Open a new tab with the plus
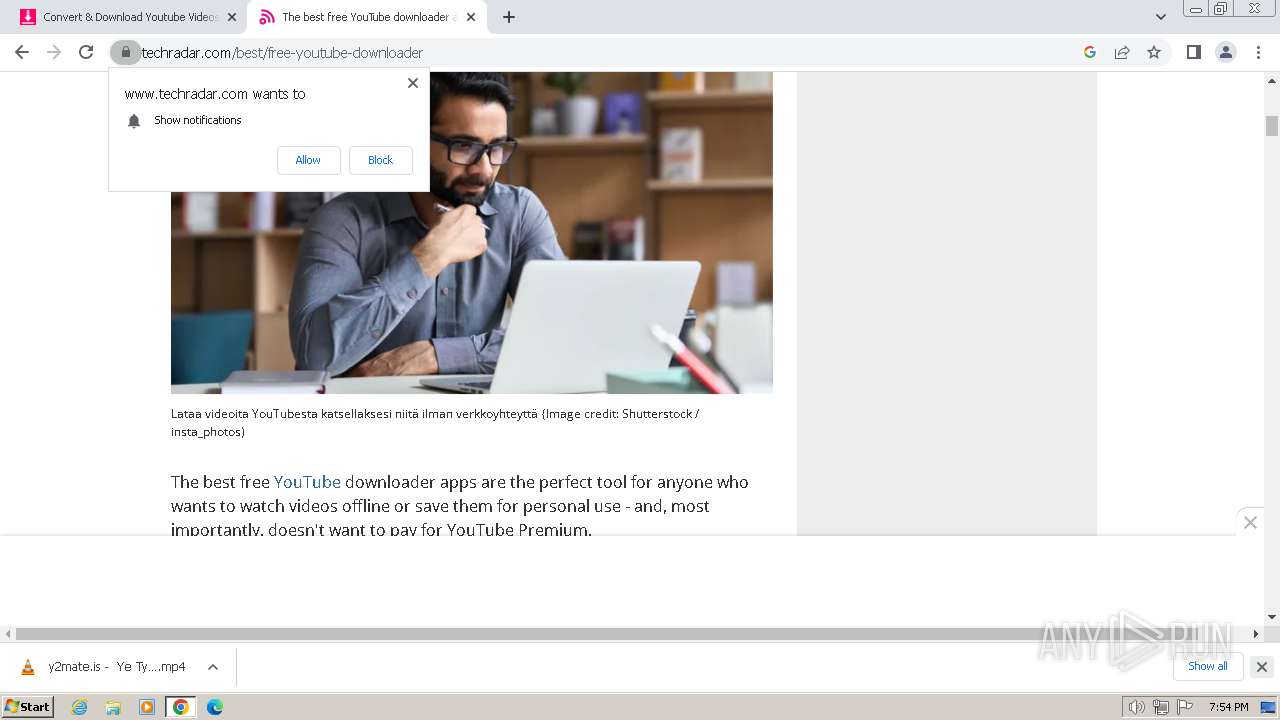The height and width of the screenshot is (720, 1280). click(509, 17)
